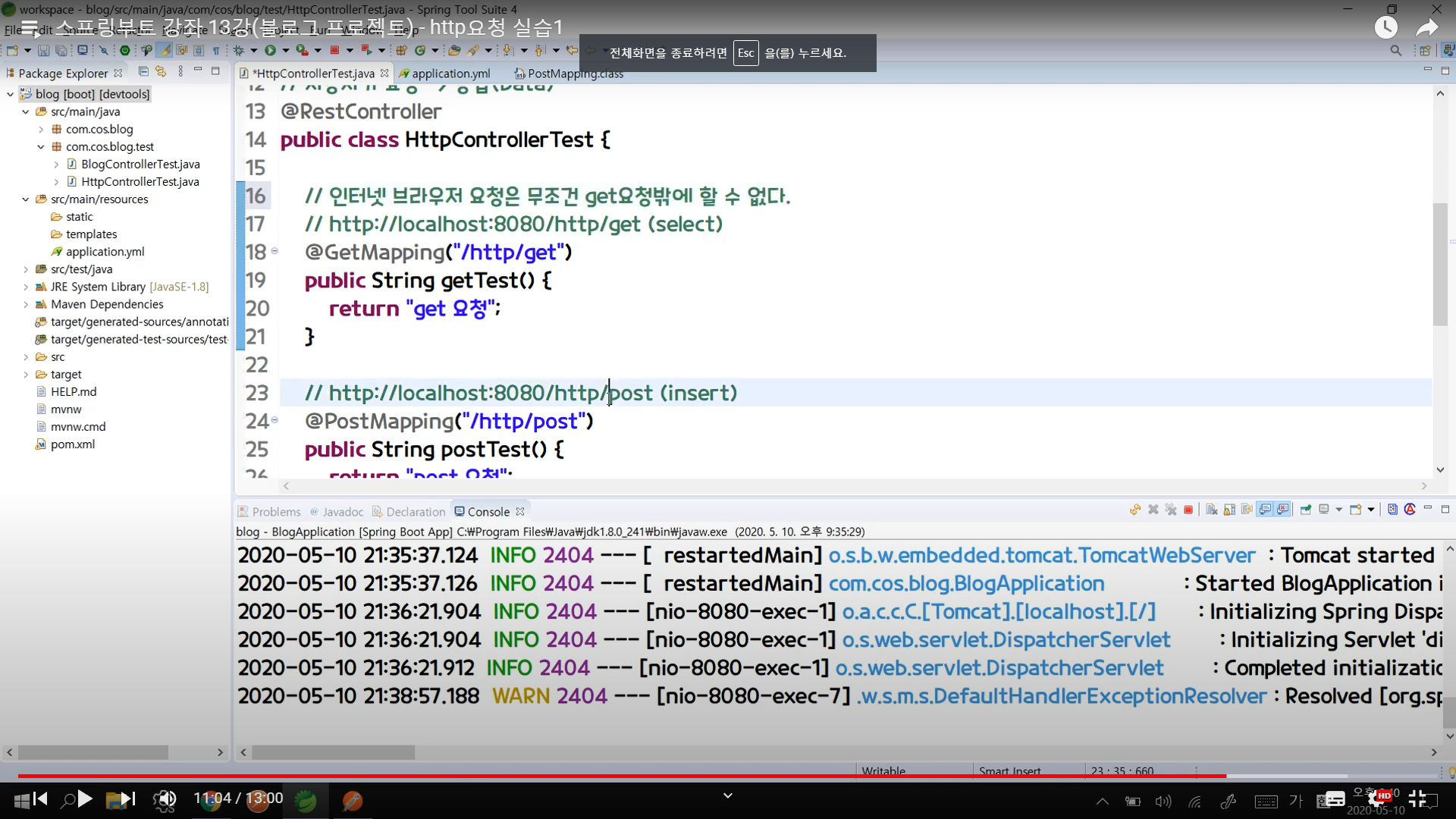The width and height of the screenshot is (1456, 819).
Task: Toggle Show Console on Standard Out
Action: pyautogui.click(x=1265, y=510)
